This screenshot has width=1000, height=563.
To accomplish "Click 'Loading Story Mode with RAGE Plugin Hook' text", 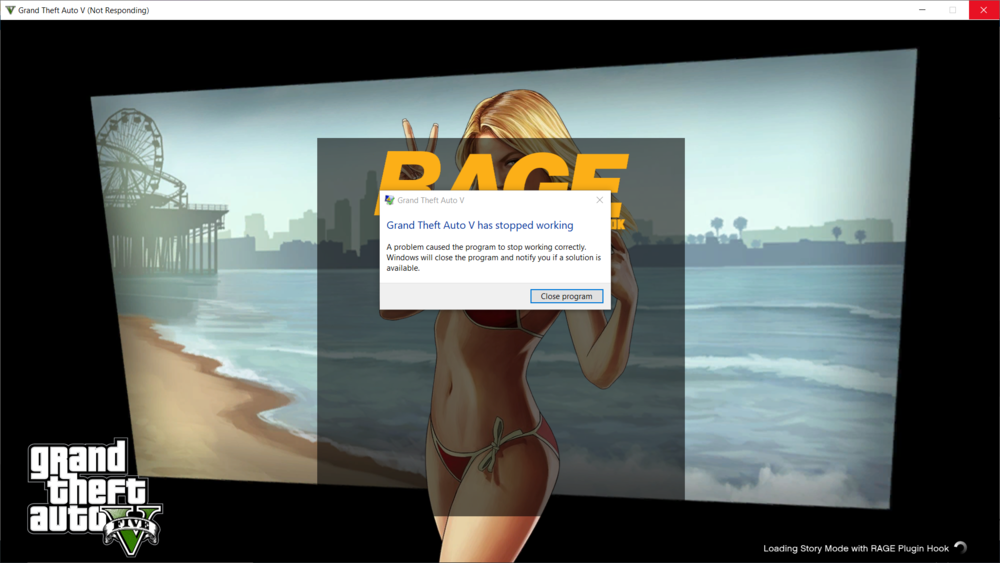I will tap(856, 548).
